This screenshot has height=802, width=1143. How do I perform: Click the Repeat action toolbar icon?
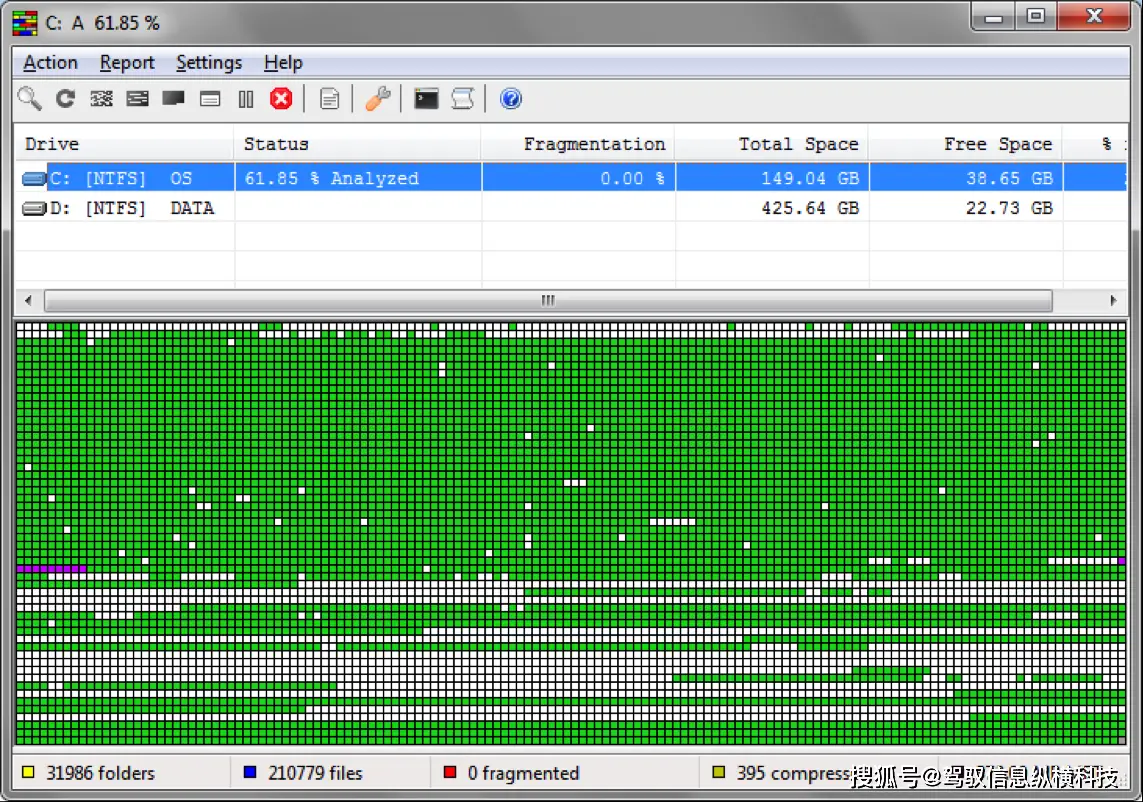[x=65, y=99]
